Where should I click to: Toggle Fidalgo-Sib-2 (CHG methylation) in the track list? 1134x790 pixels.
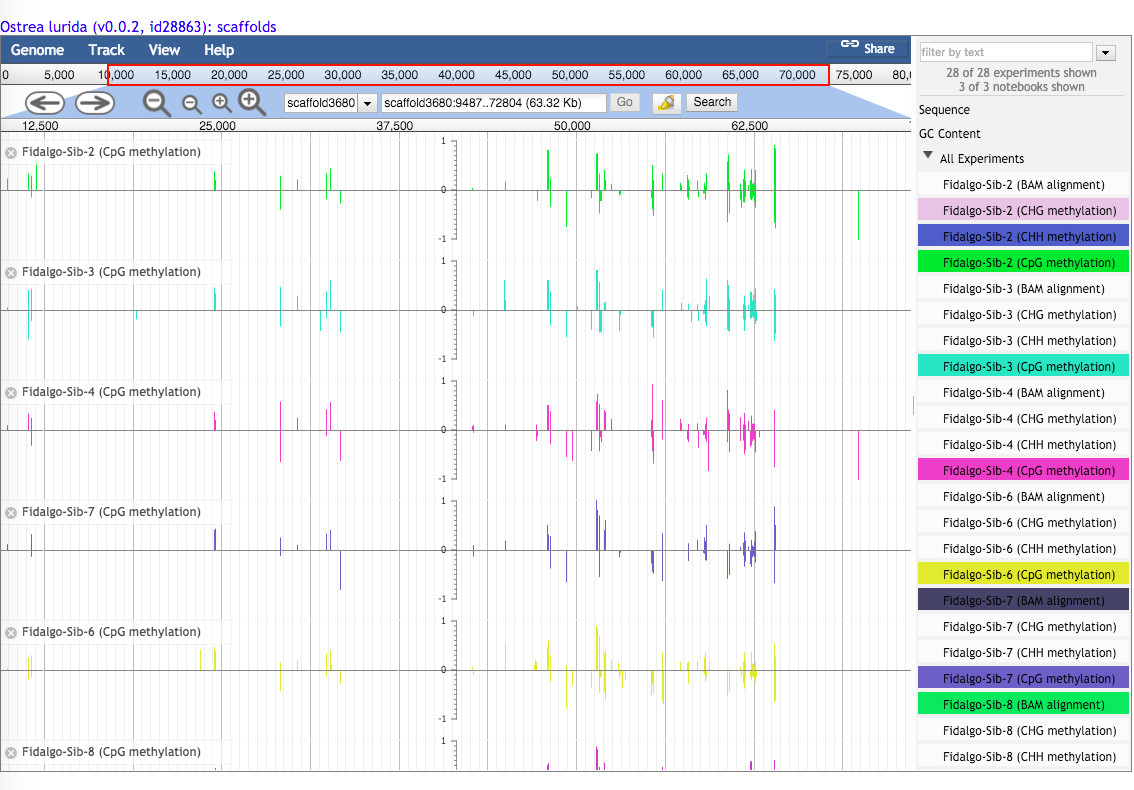tap(1023, 211)
